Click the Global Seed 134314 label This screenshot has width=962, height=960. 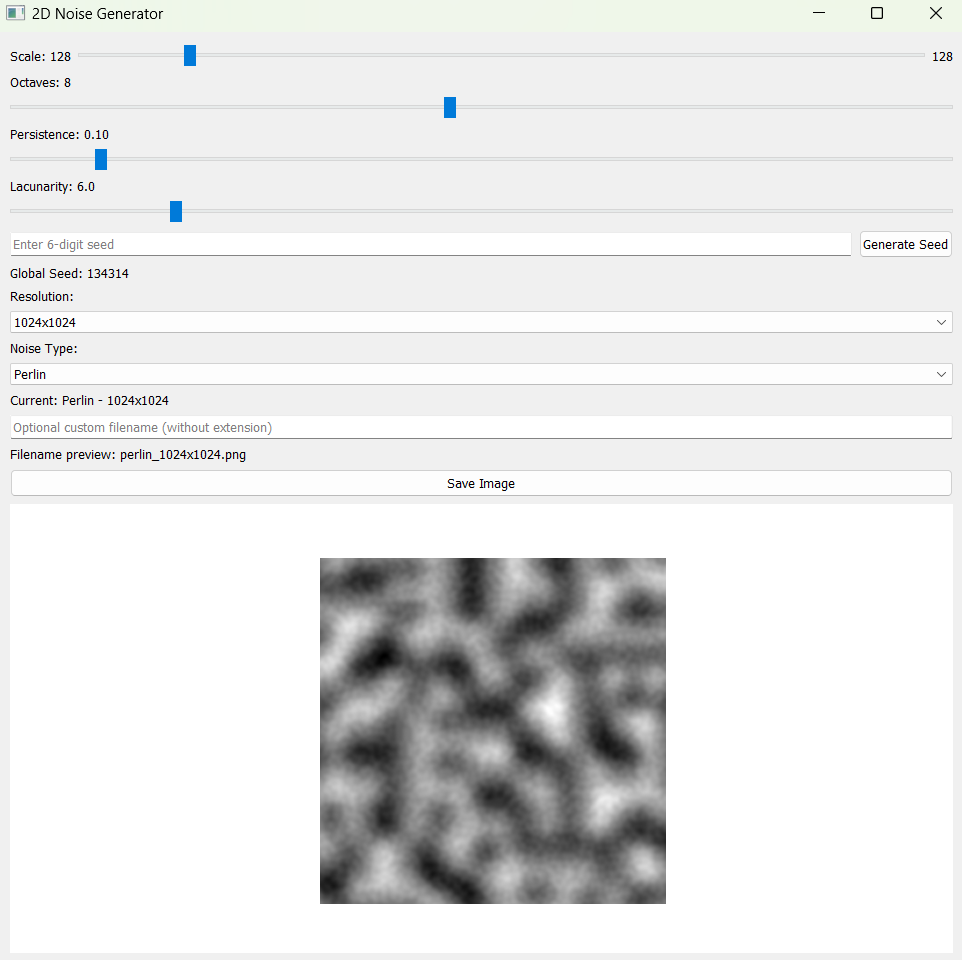pyautogui.click(x=69, y=272)
